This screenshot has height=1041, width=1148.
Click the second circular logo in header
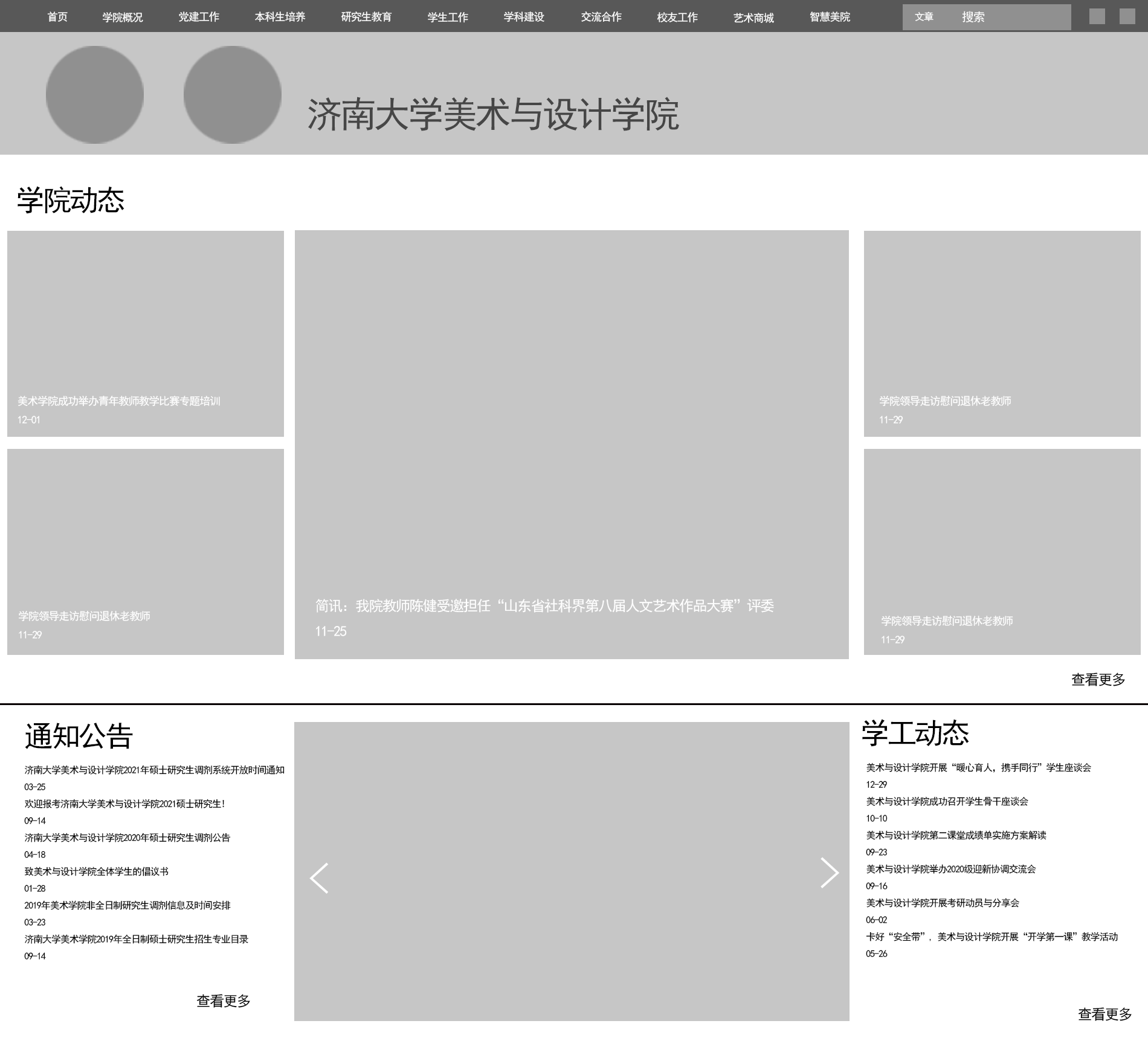233,95
